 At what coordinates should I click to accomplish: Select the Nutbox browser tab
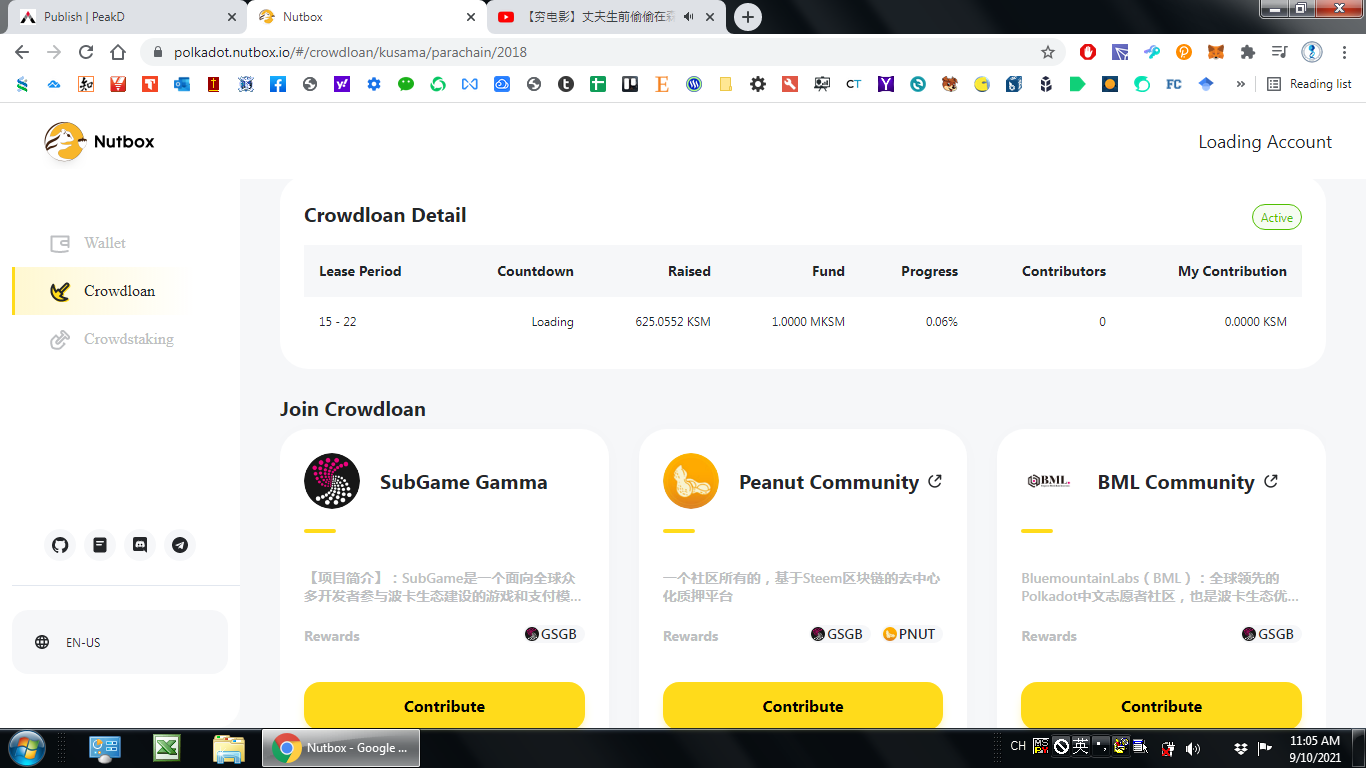point(367,17)
